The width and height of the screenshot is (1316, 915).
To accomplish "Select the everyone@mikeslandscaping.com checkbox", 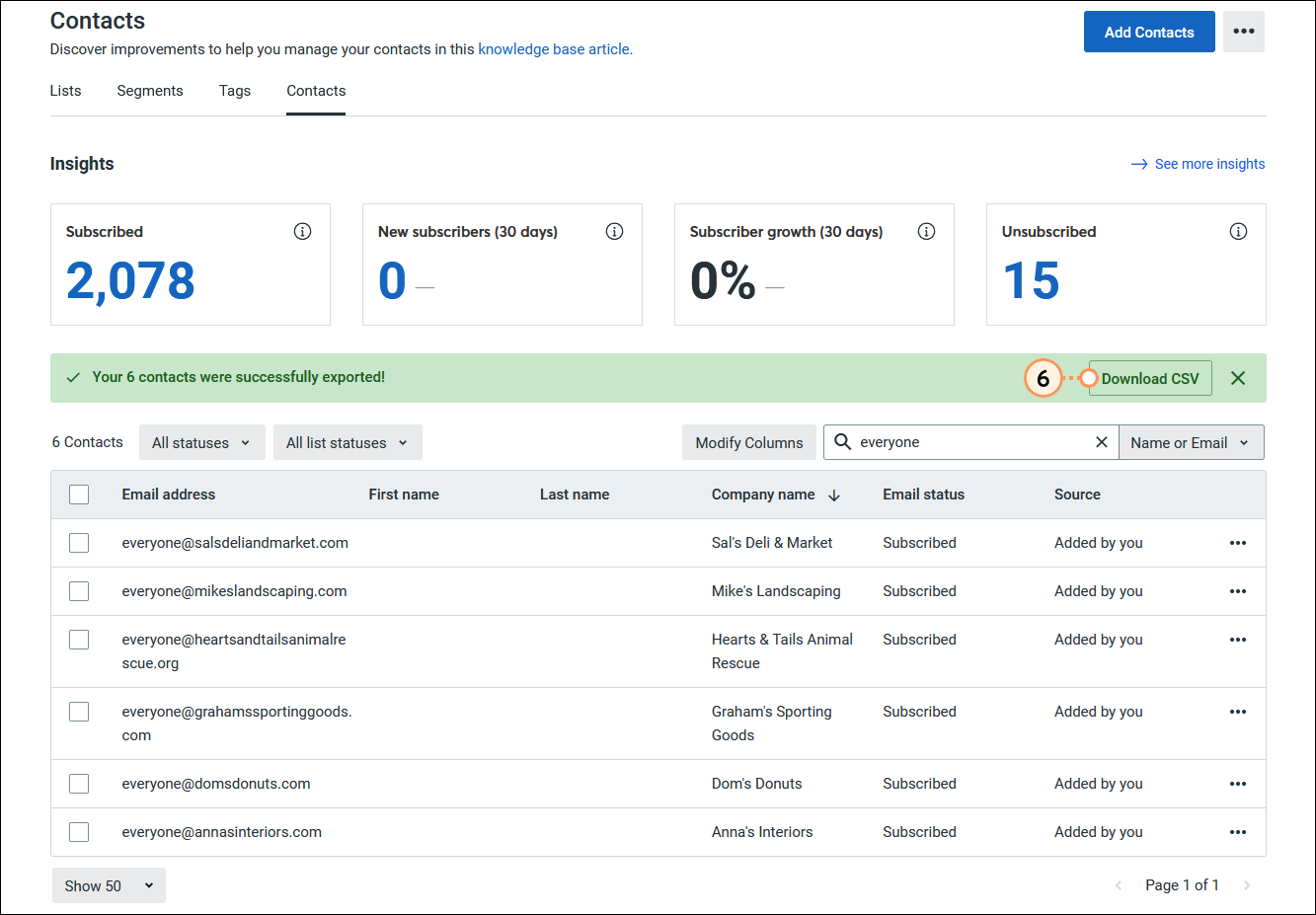I will tap(79, 591).
